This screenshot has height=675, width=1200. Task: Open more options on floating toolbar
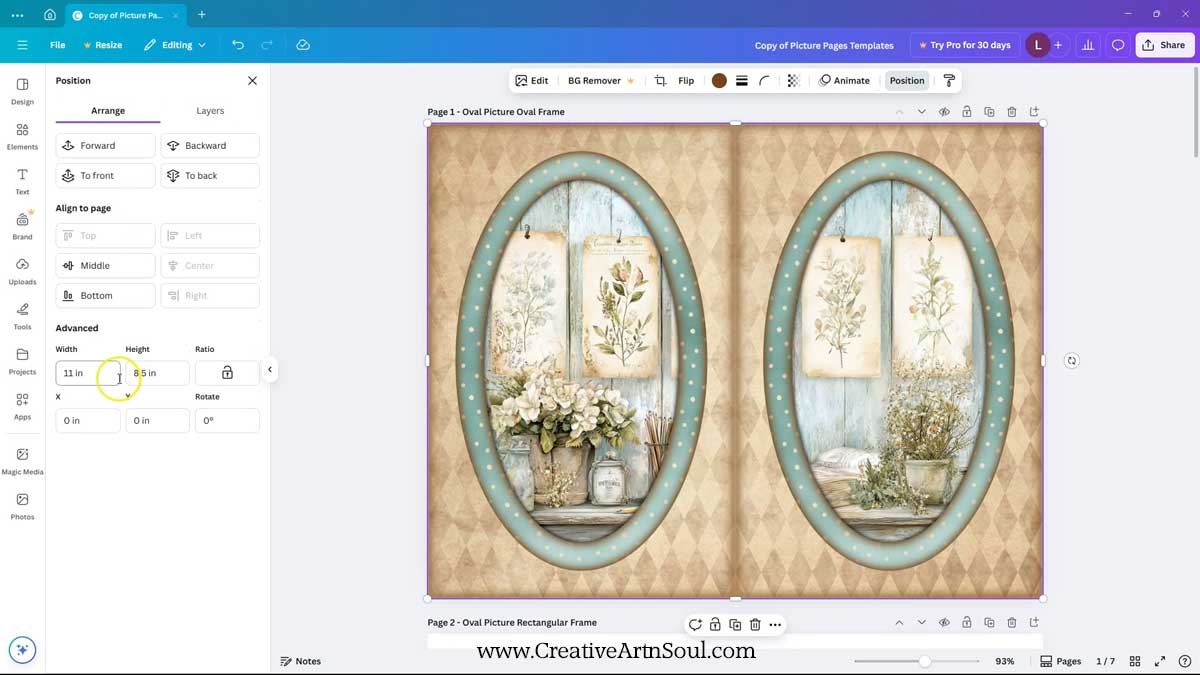pyautogui.click(x=775, y=625)
